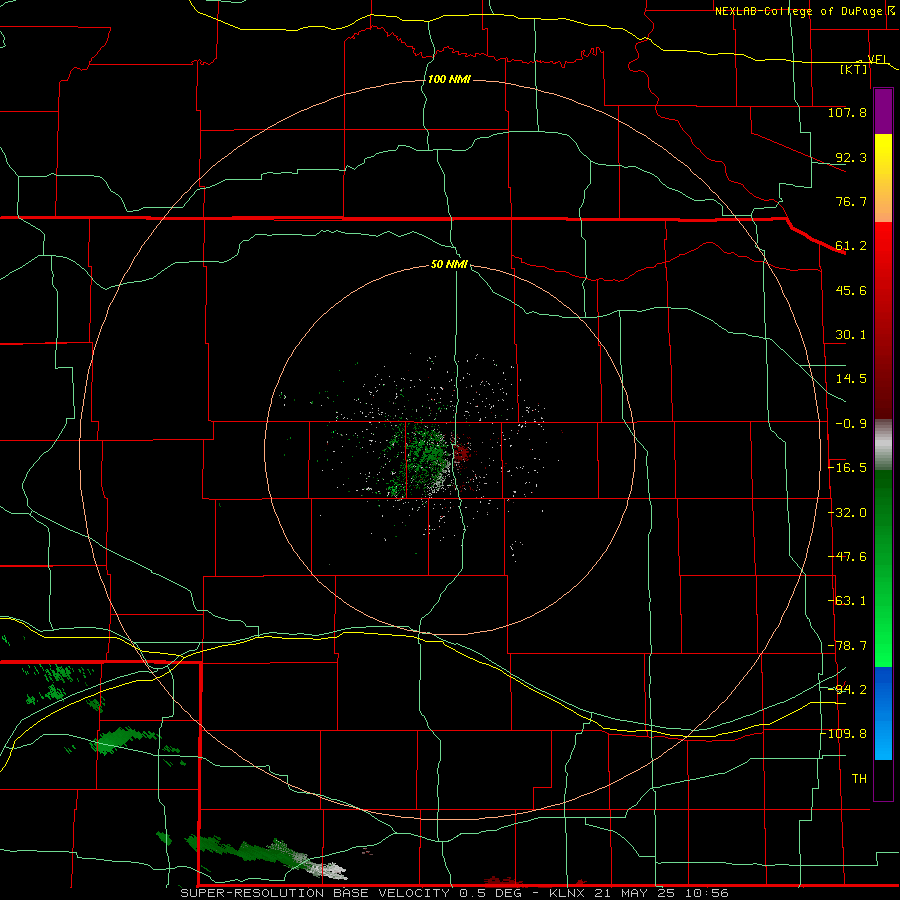Image resolution: width=900 pixels, height=900 pixels.
Task: Click the VEL legend title
Action: pos(878,59)
